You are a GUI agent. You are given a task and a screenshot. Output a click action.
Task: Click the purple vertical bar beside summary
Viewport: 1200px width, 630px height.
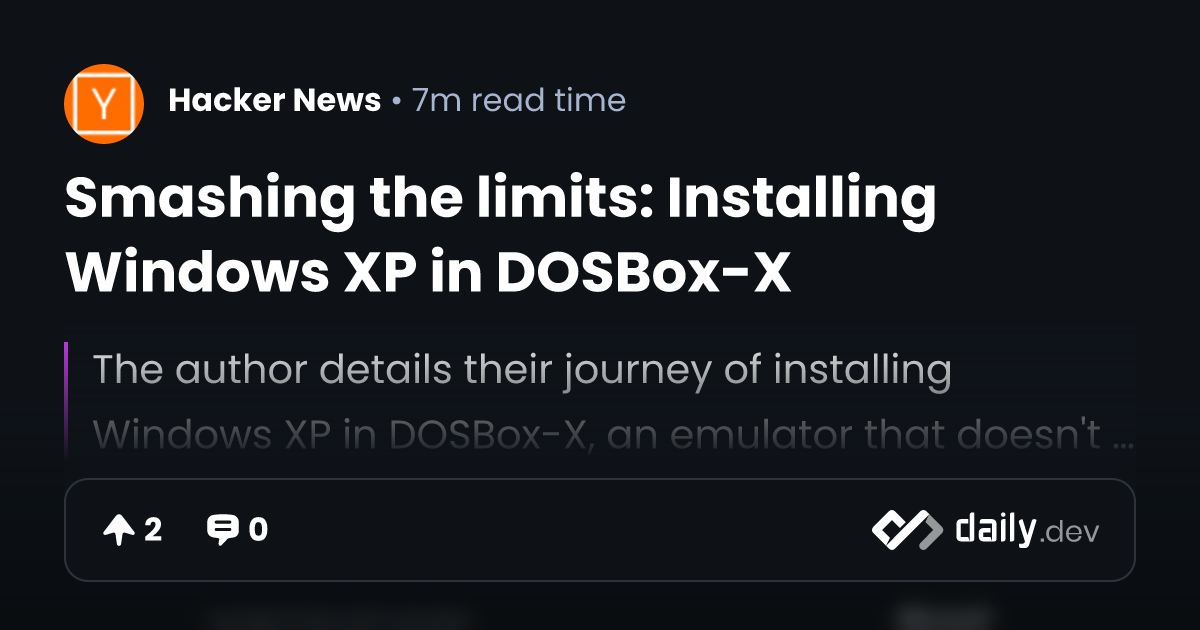66,400
